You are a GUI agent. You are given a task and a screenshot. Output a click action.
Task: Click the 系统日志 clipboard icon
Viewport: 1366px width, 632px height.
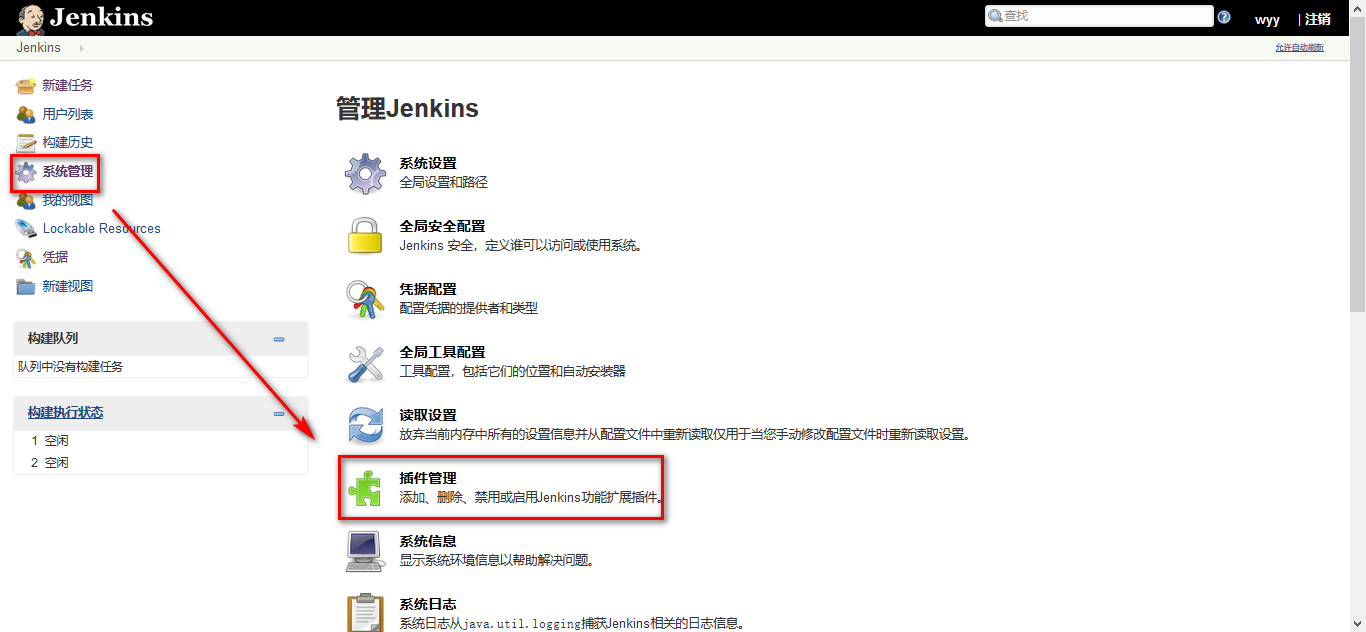(365, 612)
